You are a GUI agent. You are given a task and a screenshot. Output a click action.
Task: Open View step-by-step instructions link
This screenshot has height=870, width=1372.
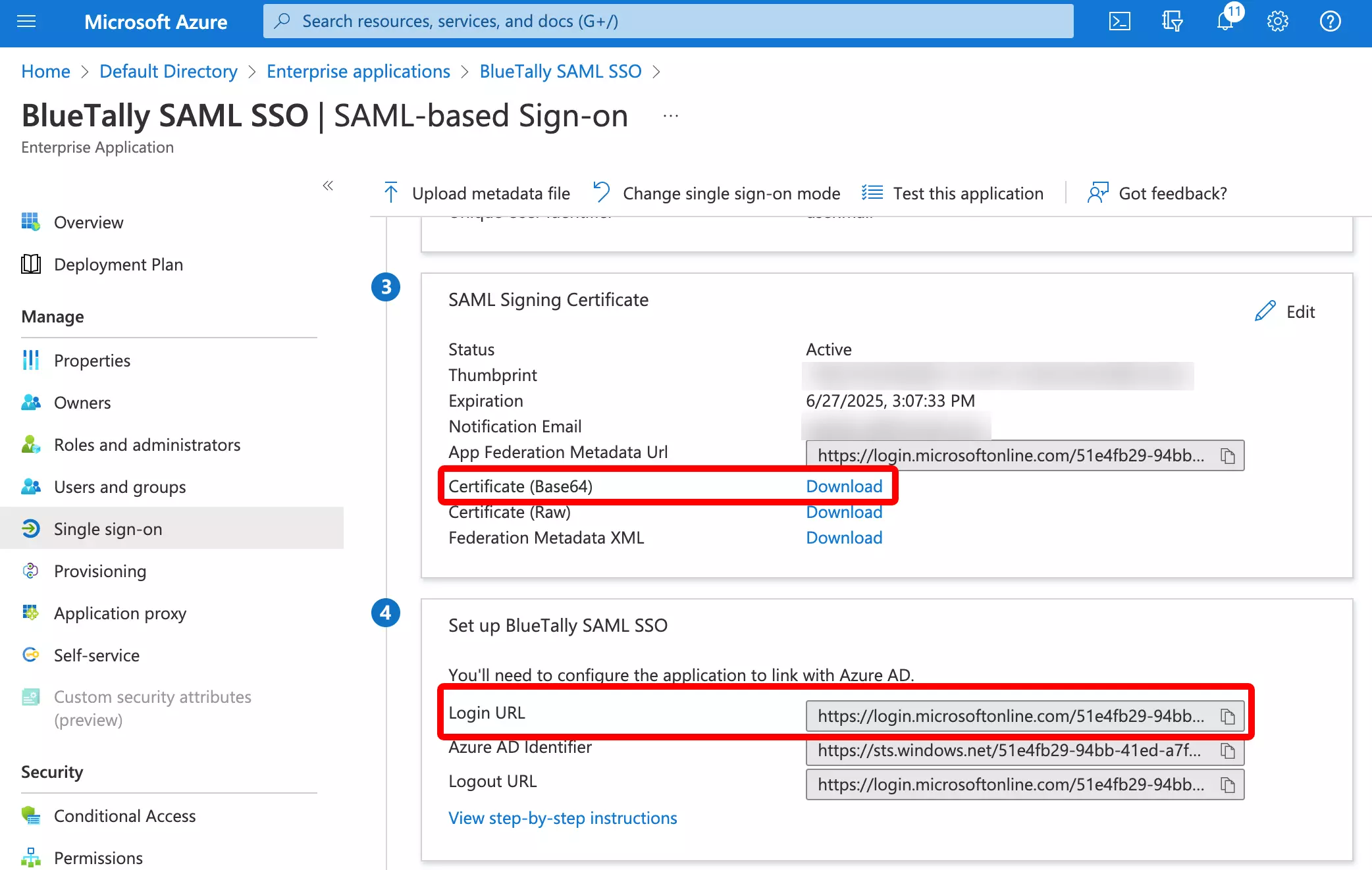(563, 818)
